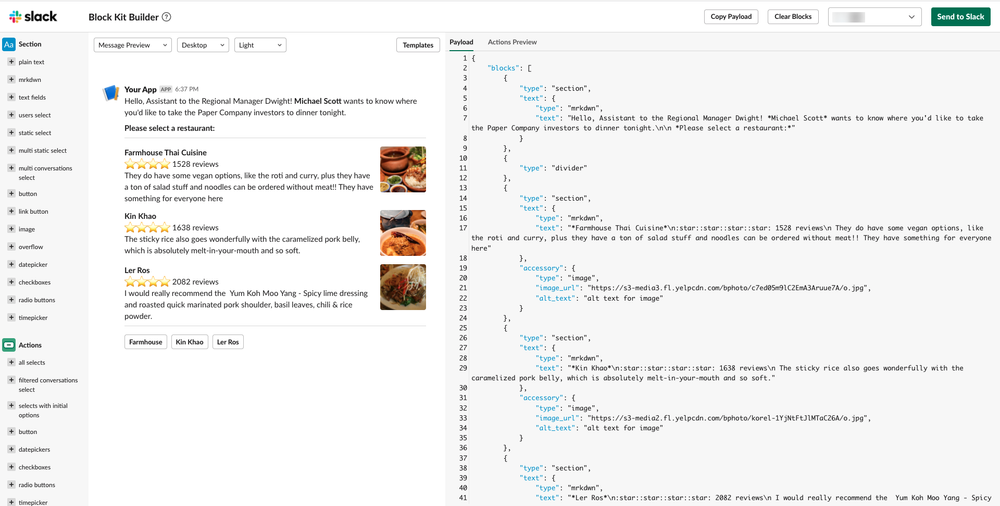
Task: Click the Slack logo
Action: click(33, 17)
